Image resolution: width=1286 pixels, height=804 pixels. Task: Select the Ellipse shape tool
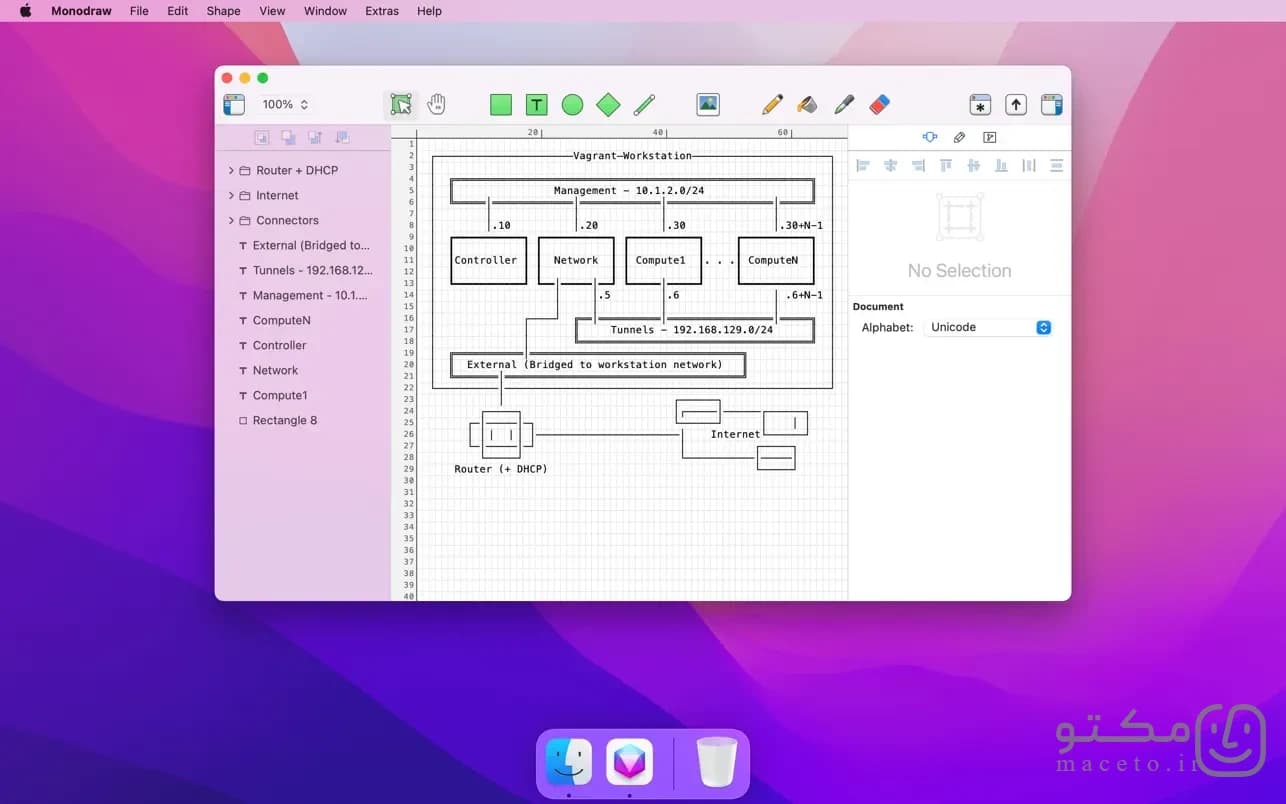(572, 104)
